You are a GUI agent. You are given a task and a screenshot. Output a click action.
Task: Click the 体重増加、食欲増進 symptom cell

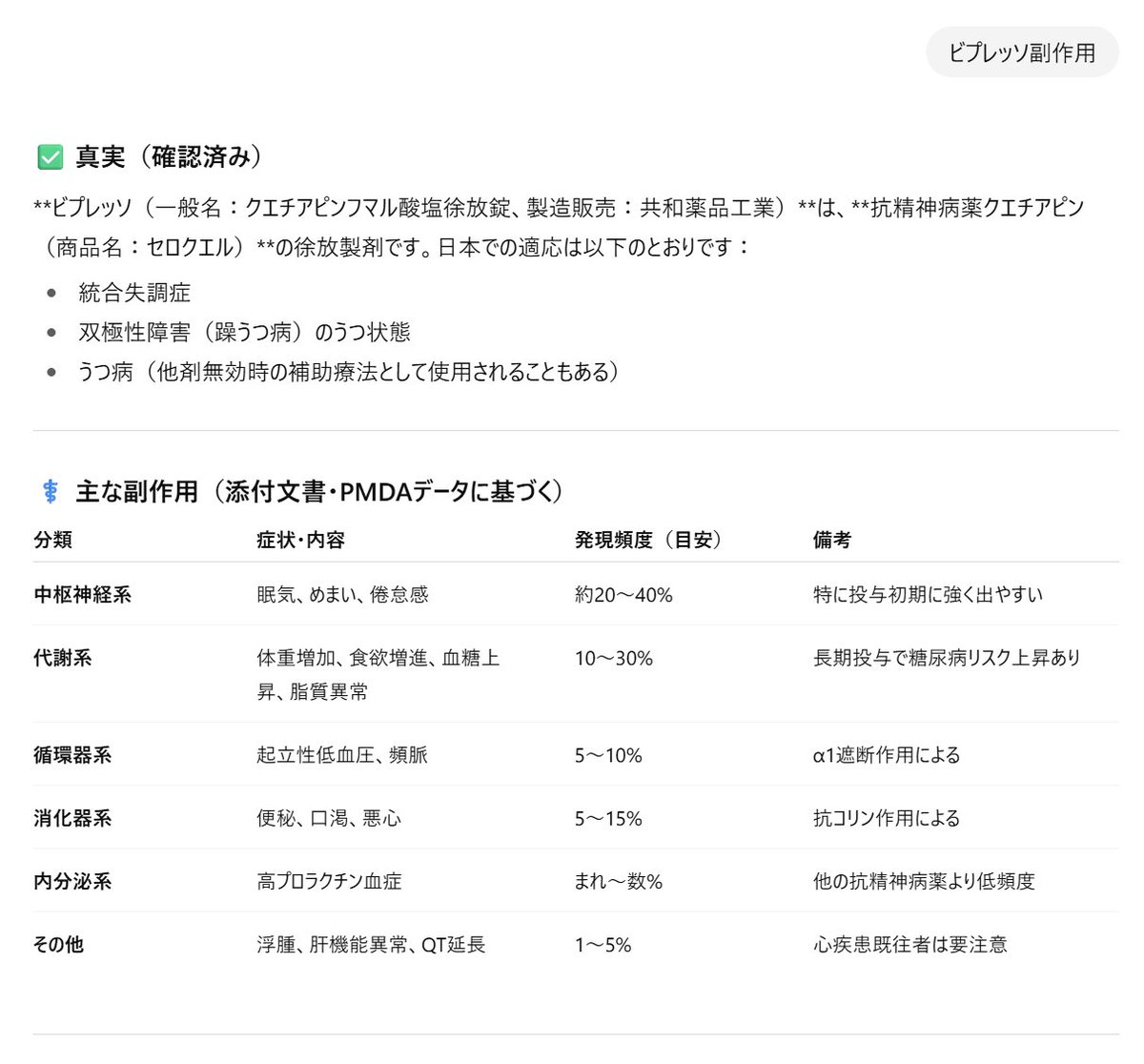[x=378, y=674]
